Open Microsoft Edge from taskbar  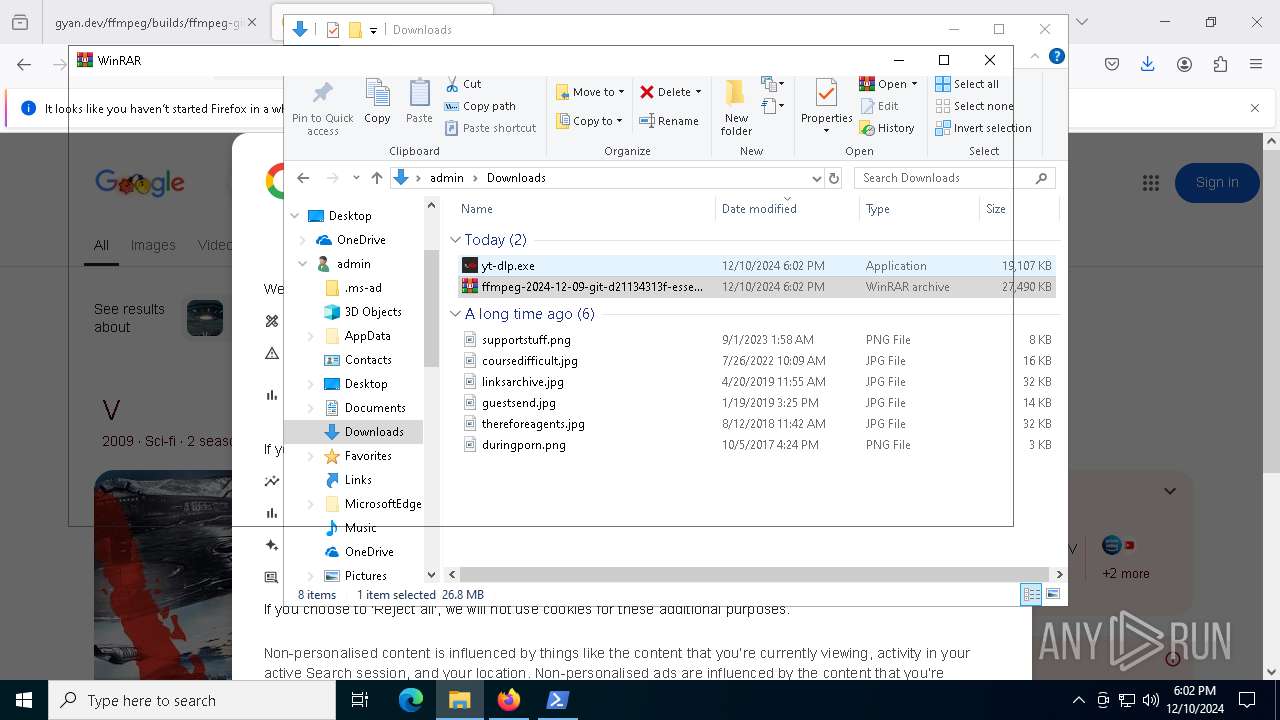pos(411,700)
